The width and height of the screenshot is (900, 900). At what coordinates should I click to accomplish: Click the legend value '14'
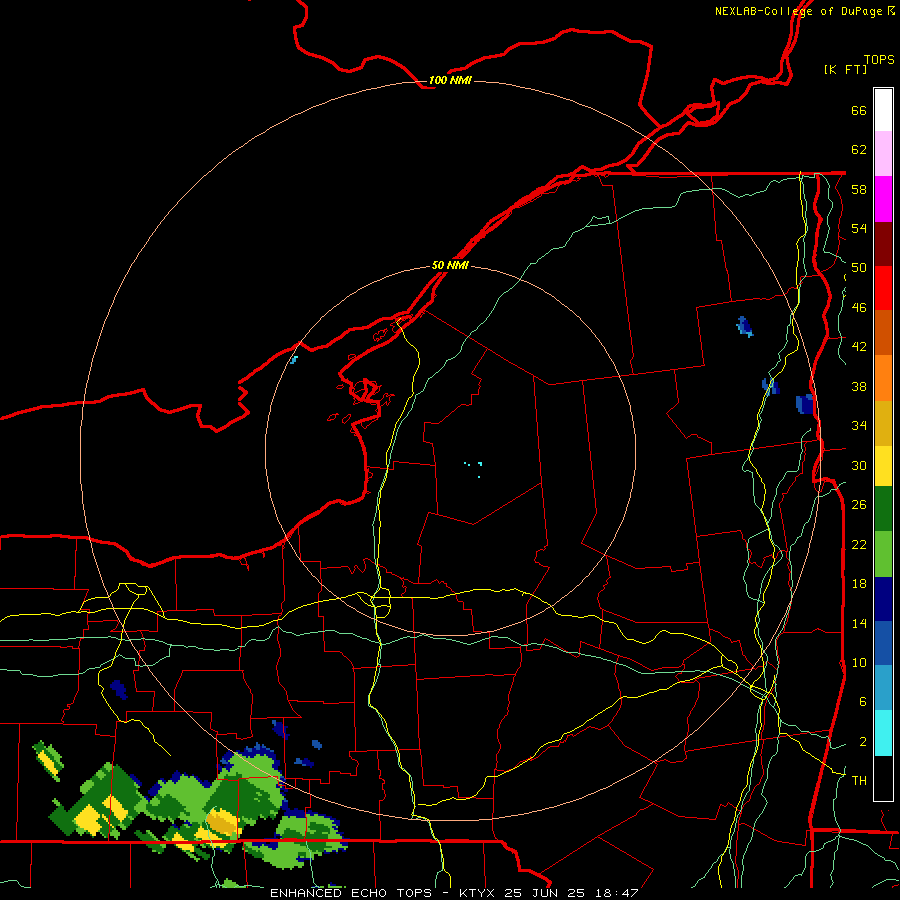[859, 623]
